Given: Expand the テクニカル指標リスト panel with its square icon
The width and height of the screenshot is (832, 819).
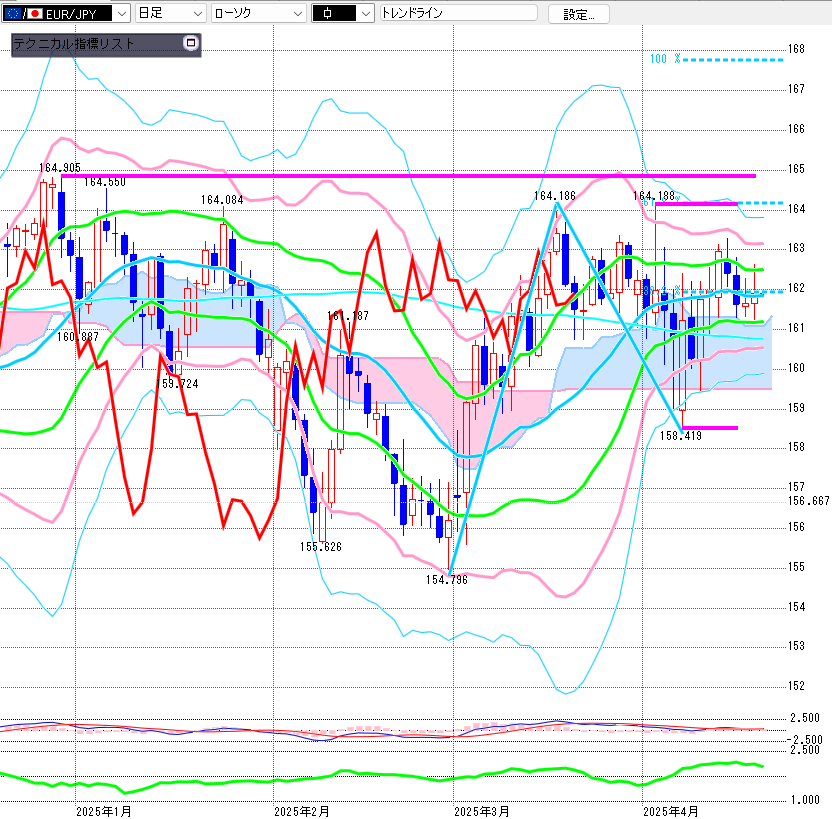Looking at the screenshot, I should [190, 42].
